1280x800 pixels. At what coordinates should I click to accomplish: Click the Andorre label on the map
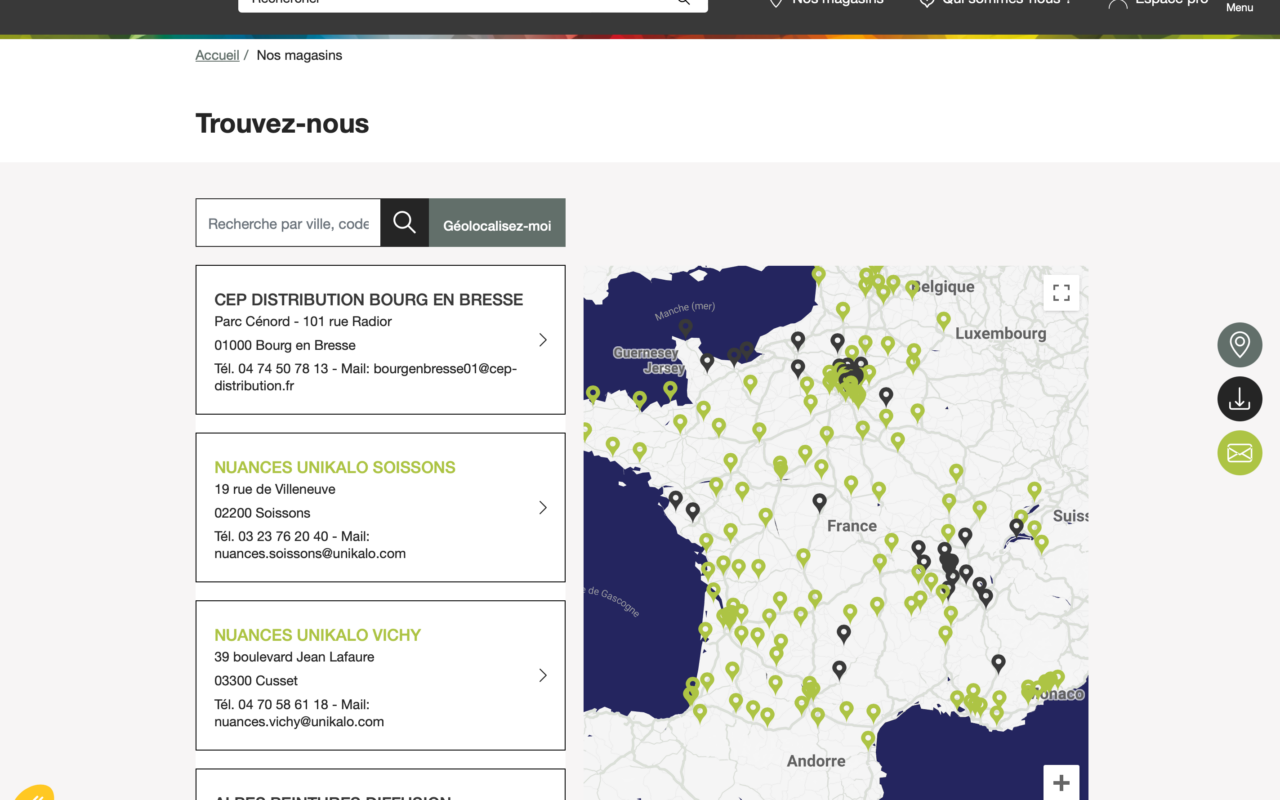tap(816, 761)
